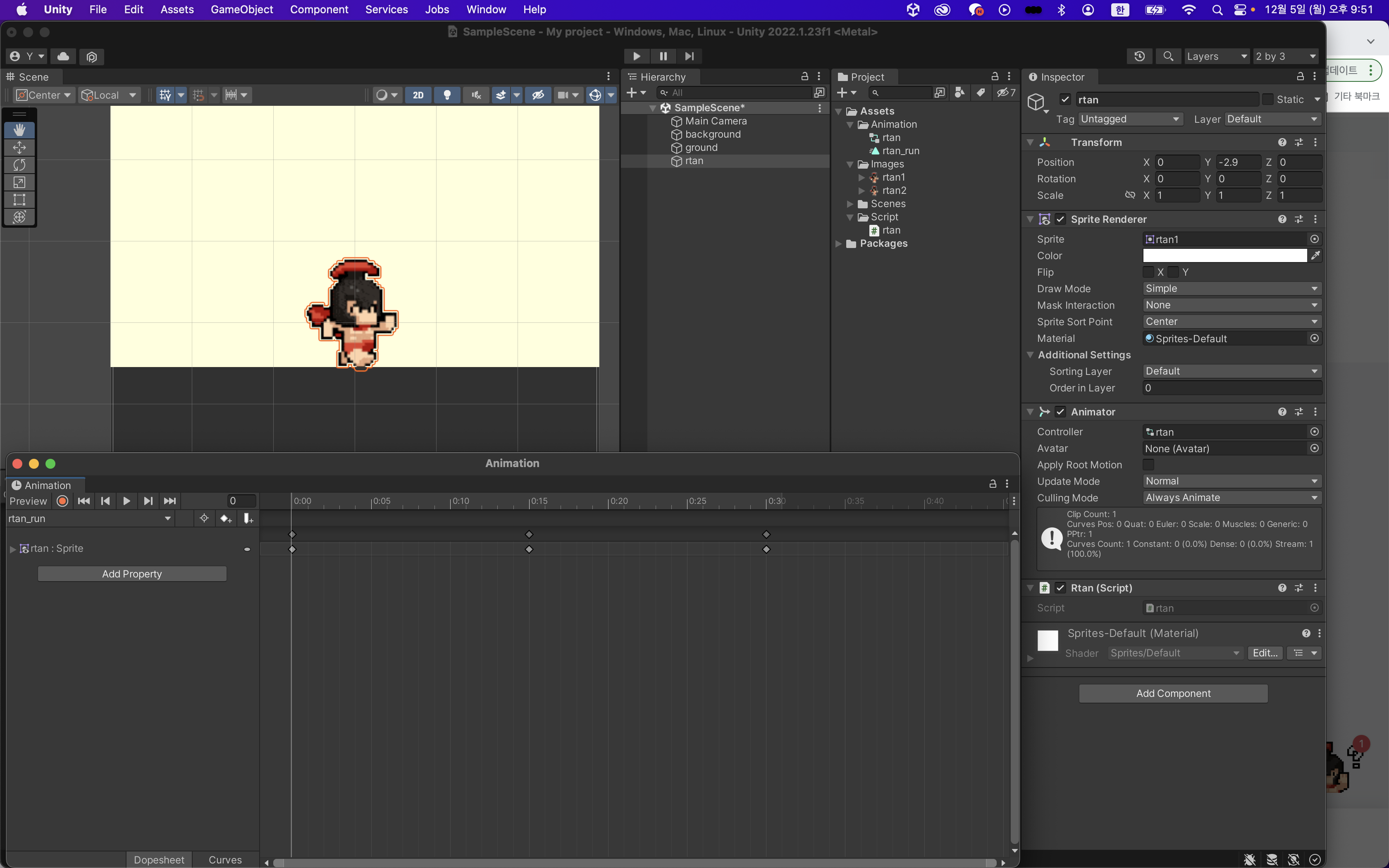Click the Step button in Unity toolbar
This screenshot has height=868, width=1389.
[x=690, y=56]
